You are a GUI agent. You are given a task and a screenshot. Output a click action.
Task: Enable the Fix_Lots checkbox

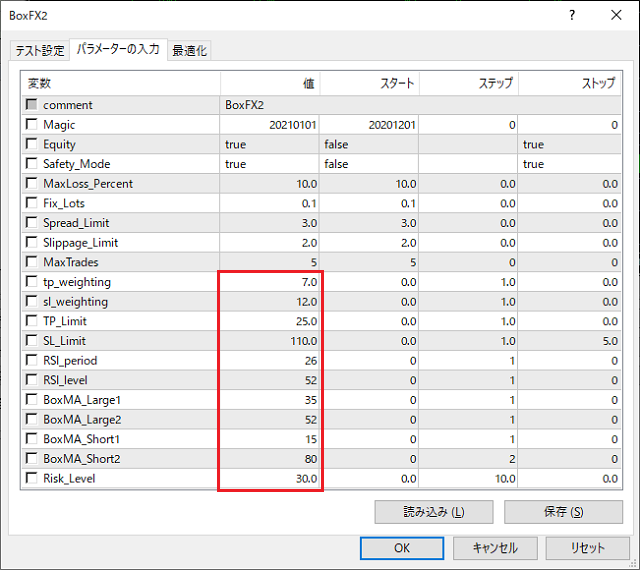(x=31, y=203)
